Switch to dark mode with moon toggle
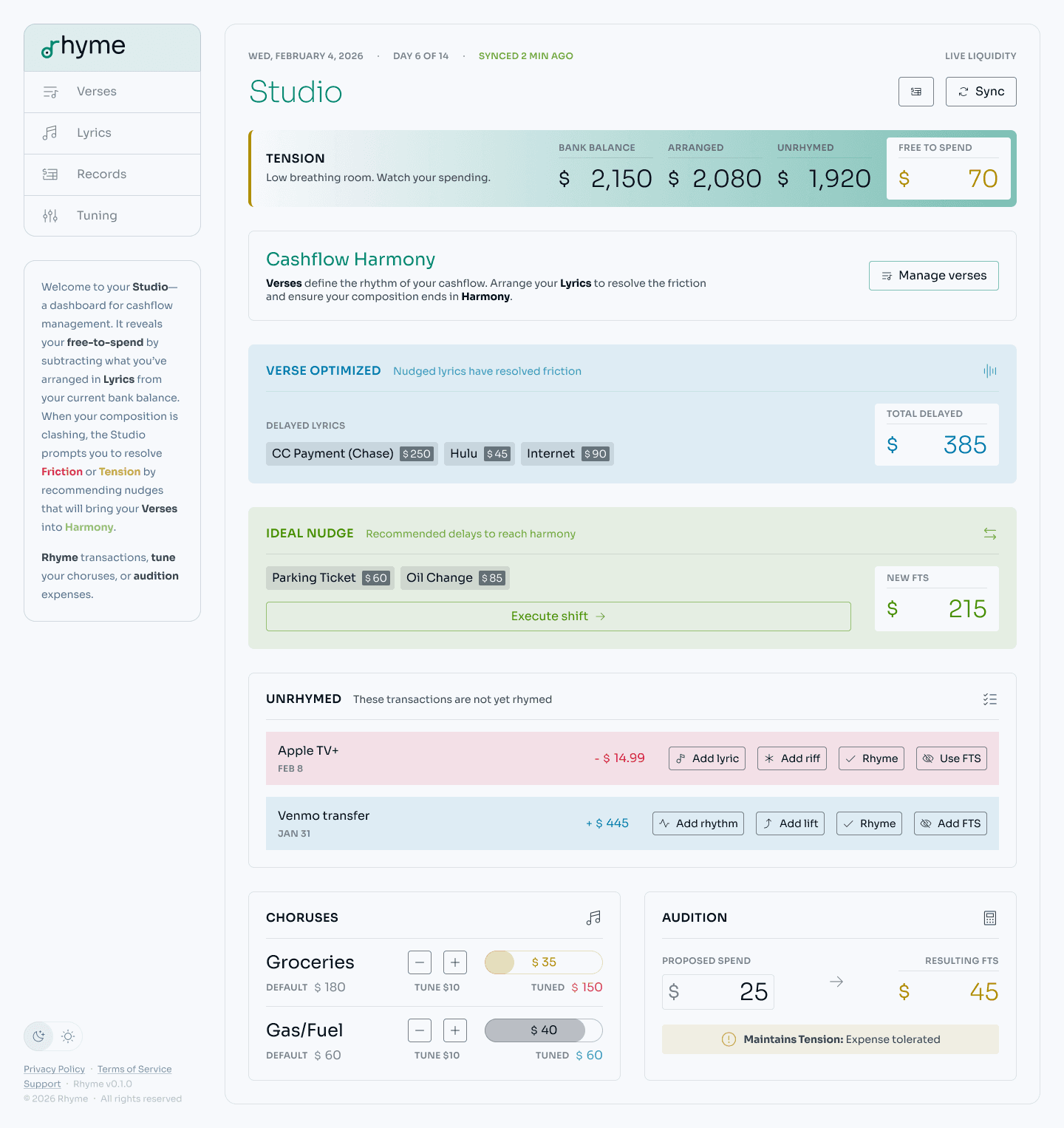The image size is (1064, 1128). pos(39,1036)
